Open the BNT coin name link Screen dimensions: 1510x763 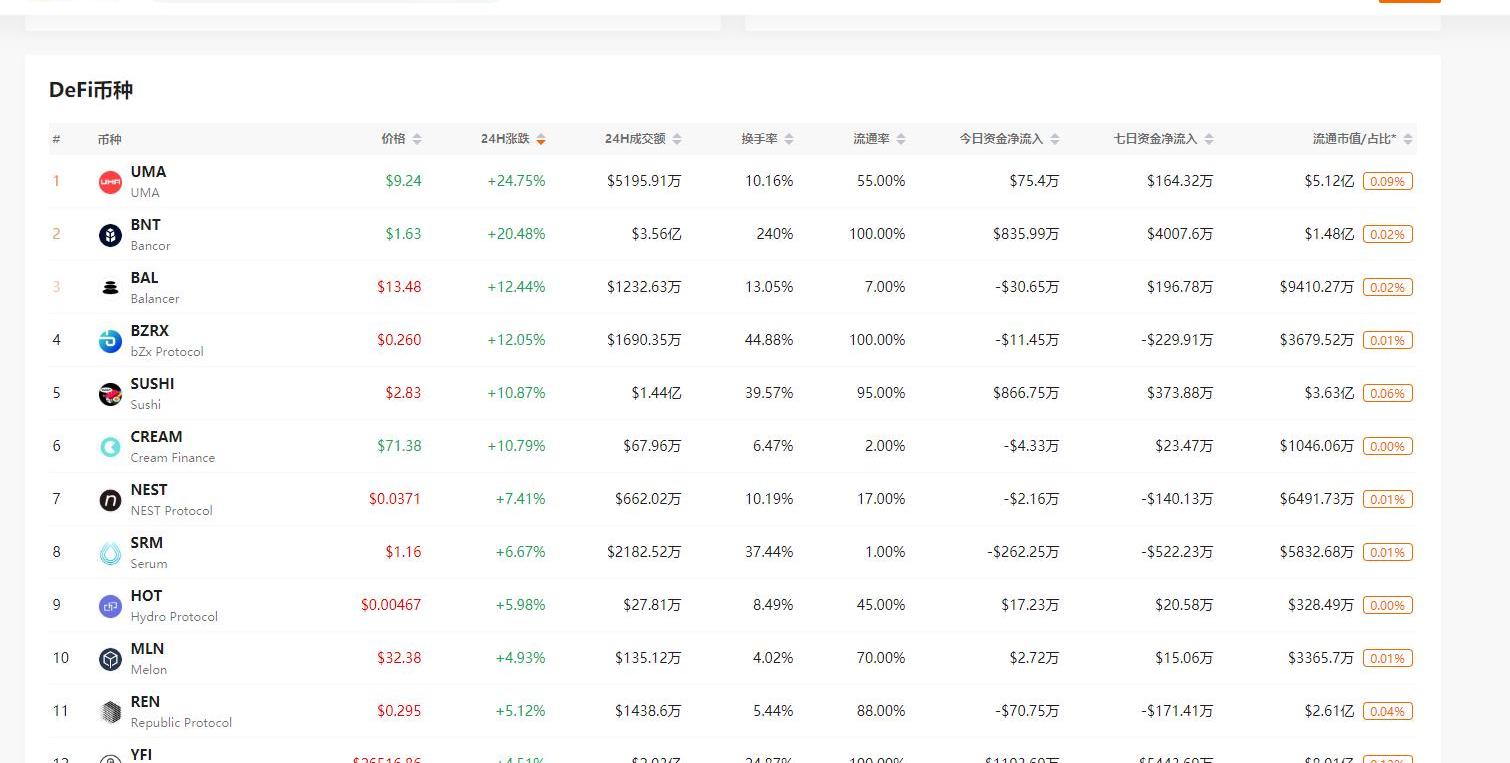(145, 225)
